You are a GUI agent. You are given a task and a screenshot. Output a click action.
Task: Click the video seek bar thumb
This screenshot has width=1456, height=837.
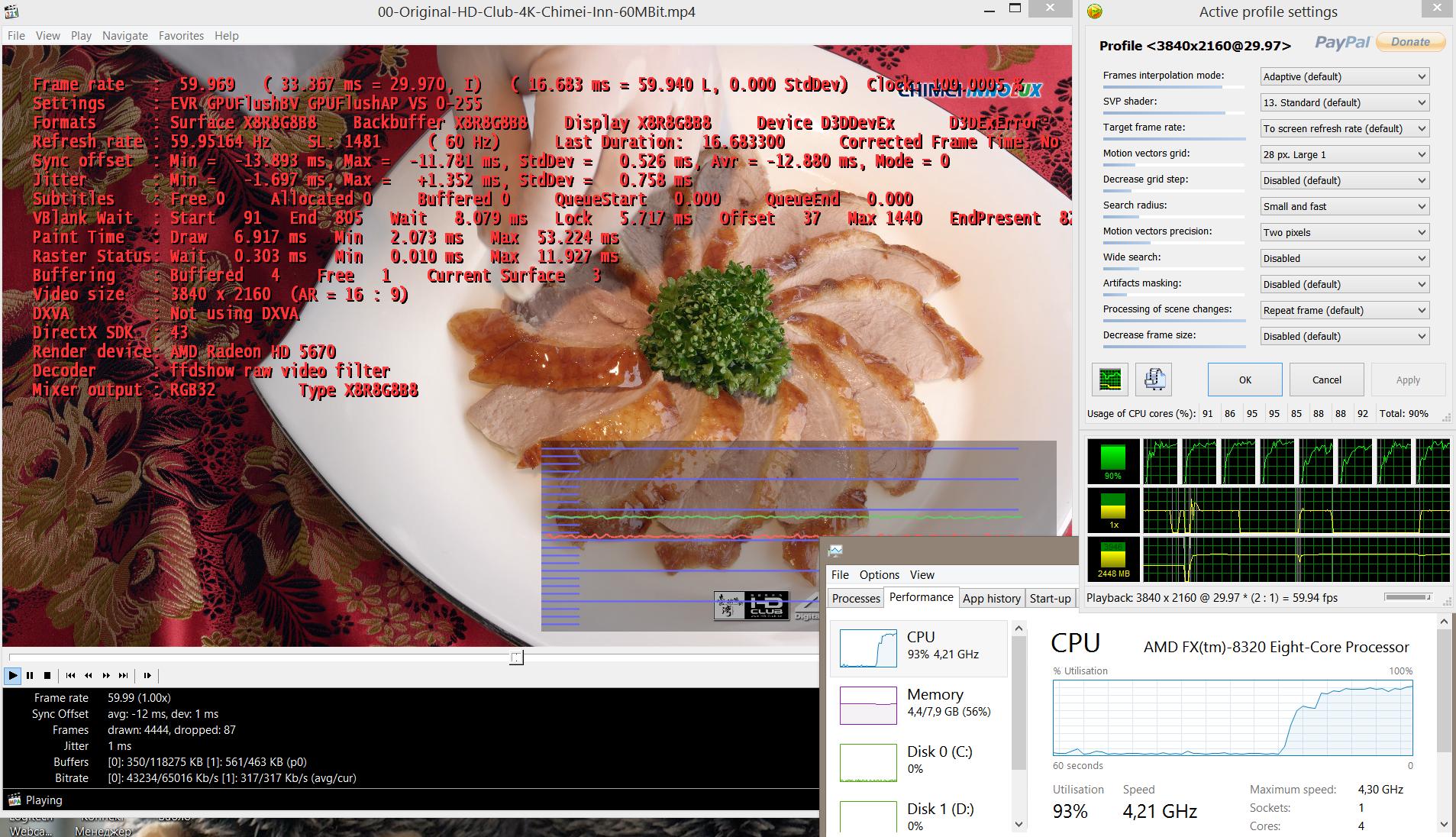[517, 658]
